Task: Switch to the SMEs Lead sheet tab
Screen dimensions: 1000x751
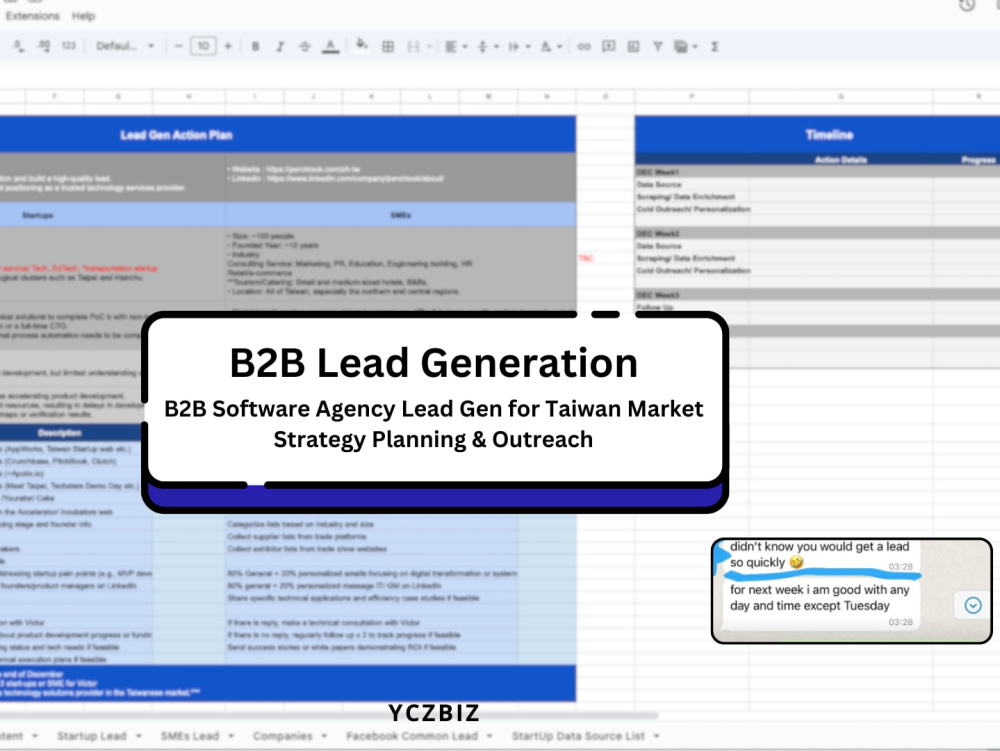Action: pos(189,736)
